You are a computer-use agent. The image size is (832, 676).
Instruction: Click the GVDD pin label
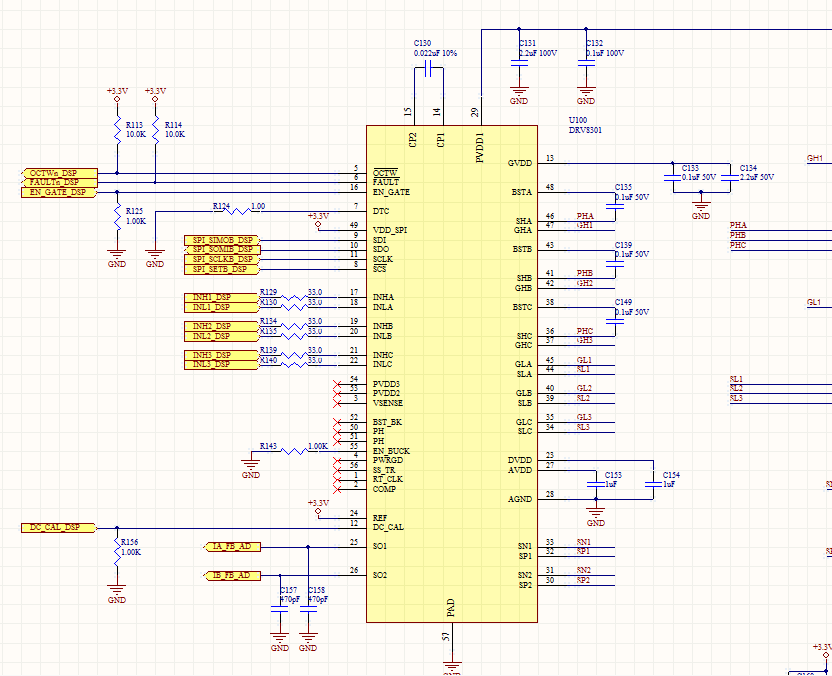click(520, 163)
